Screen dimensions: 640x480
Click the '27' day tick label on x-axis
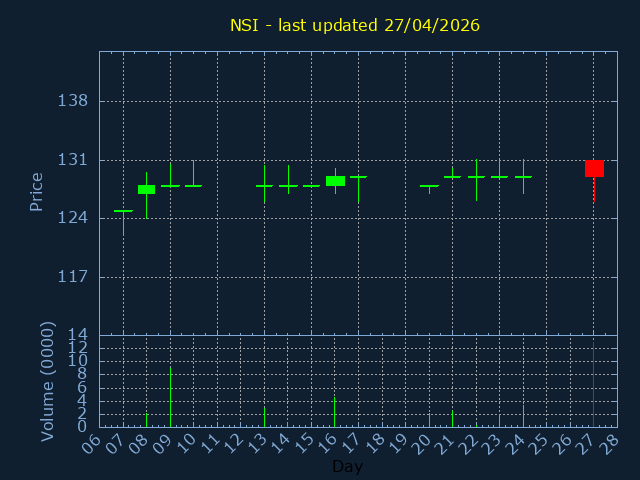(x=586, y=443)
